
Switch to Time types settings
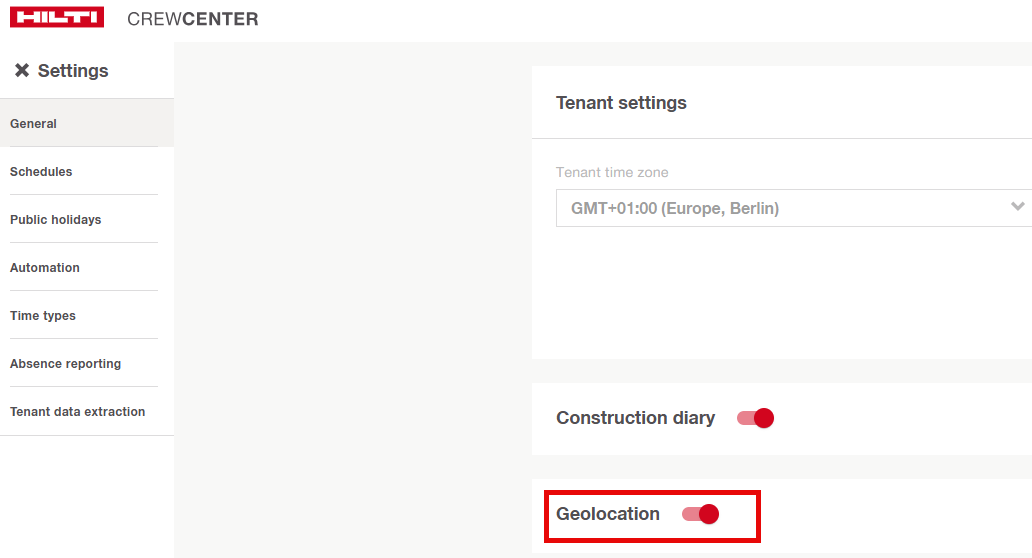pos(43,316)
